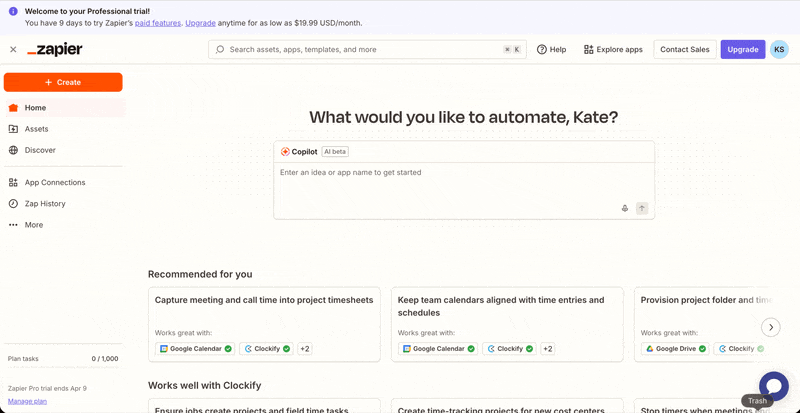This screenshot has height=413, width=800.
Task: Click the purple Upgrade button
Action: [742, 49]
